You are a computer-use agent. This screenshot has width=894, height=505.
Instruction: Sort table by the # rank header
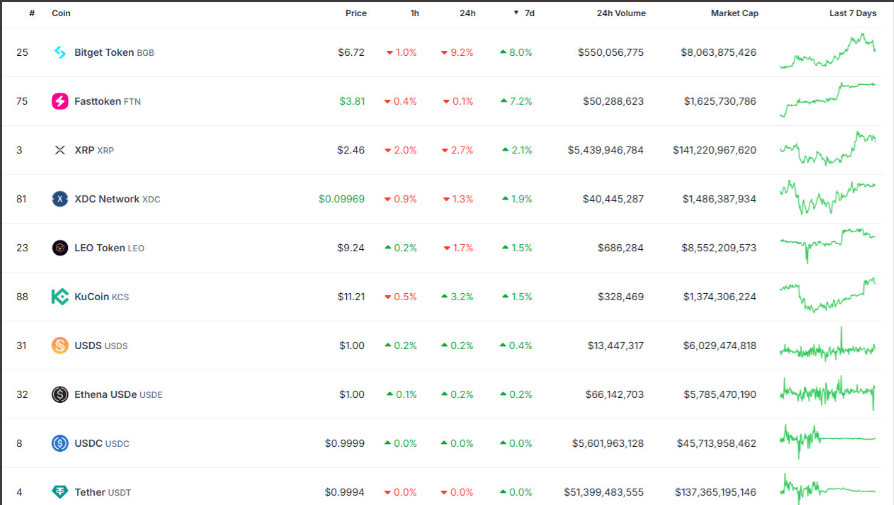pyautogui.click(x=32, y=13)
